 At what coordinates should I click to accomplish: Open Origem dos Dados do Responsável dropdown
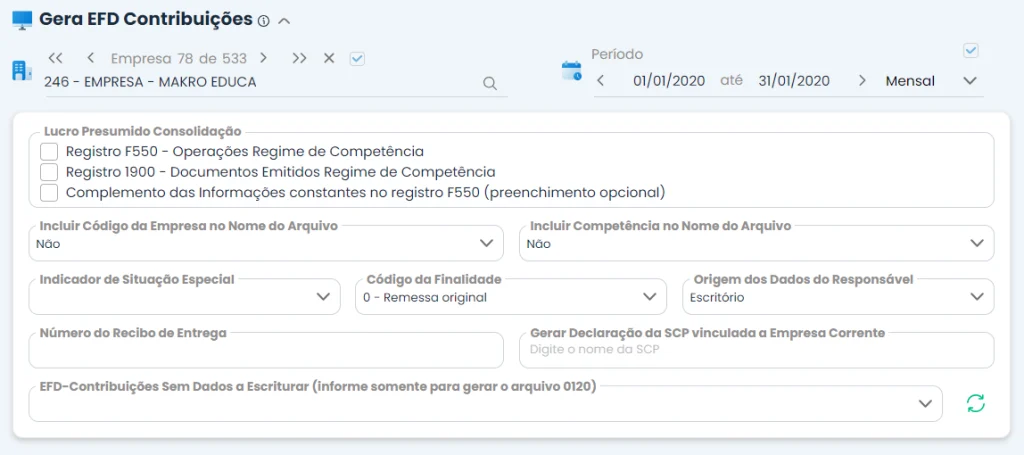point(838,296)
